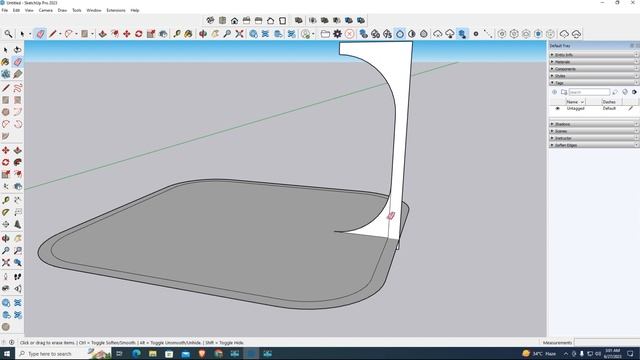Select the Arc tool in top toolbar
Screen dimensions: 640x360
[x=69, y=34]
